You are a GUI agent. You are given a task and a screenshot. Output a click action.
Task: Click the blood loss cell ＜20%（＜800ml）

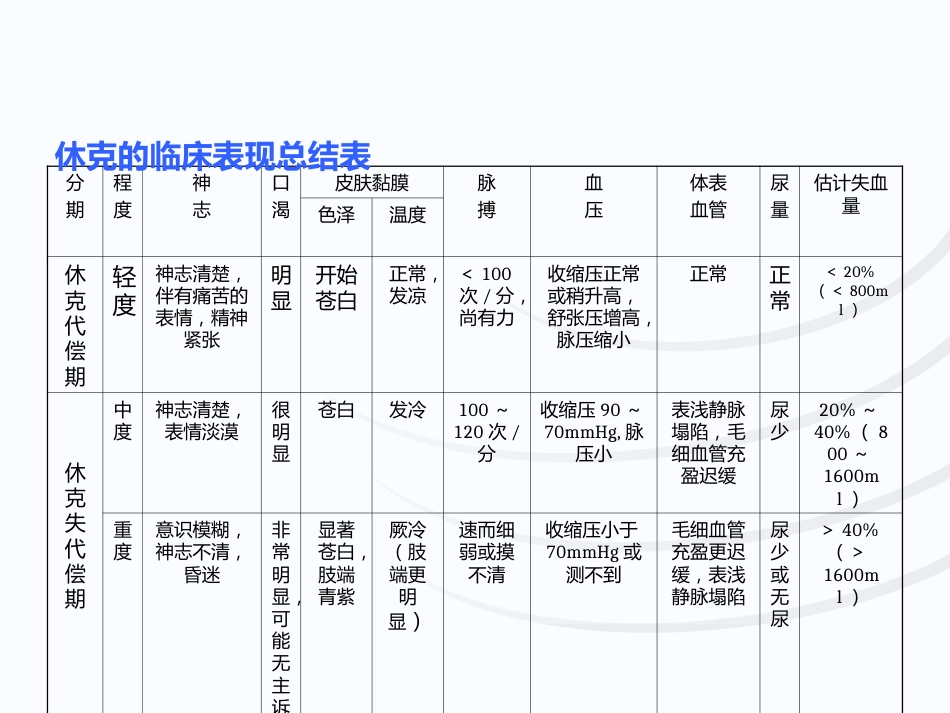[851, 325]
